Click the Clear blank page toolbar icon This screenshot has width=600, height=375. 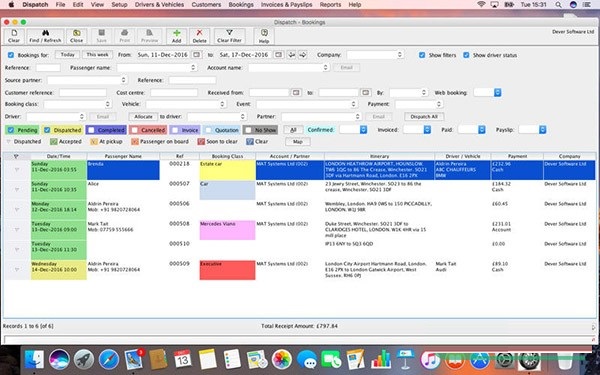click(14, 33)
